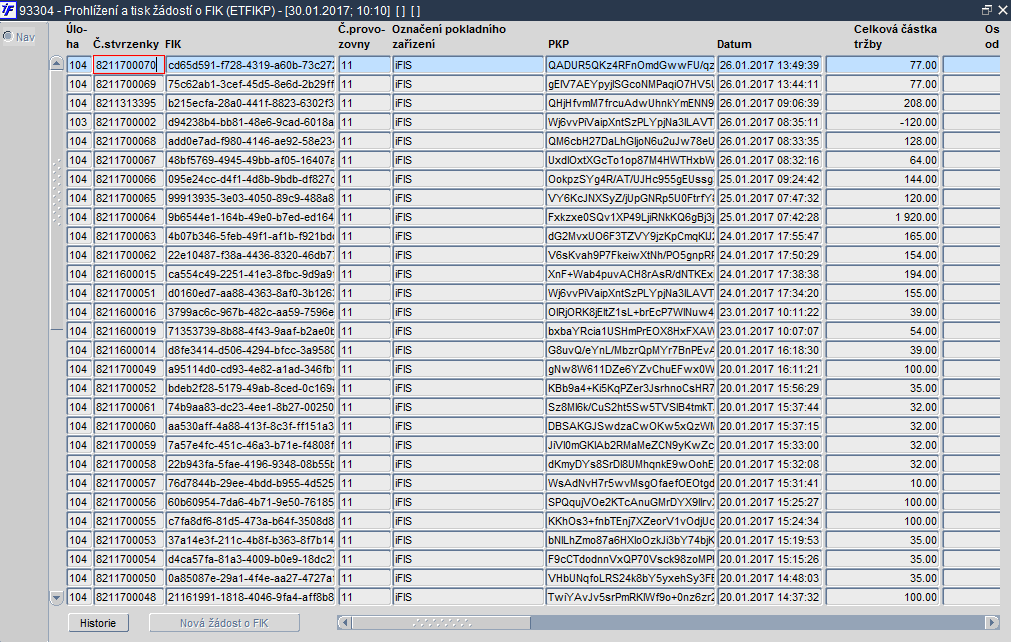Select receipt number 8211700062

tap(129, 255)
